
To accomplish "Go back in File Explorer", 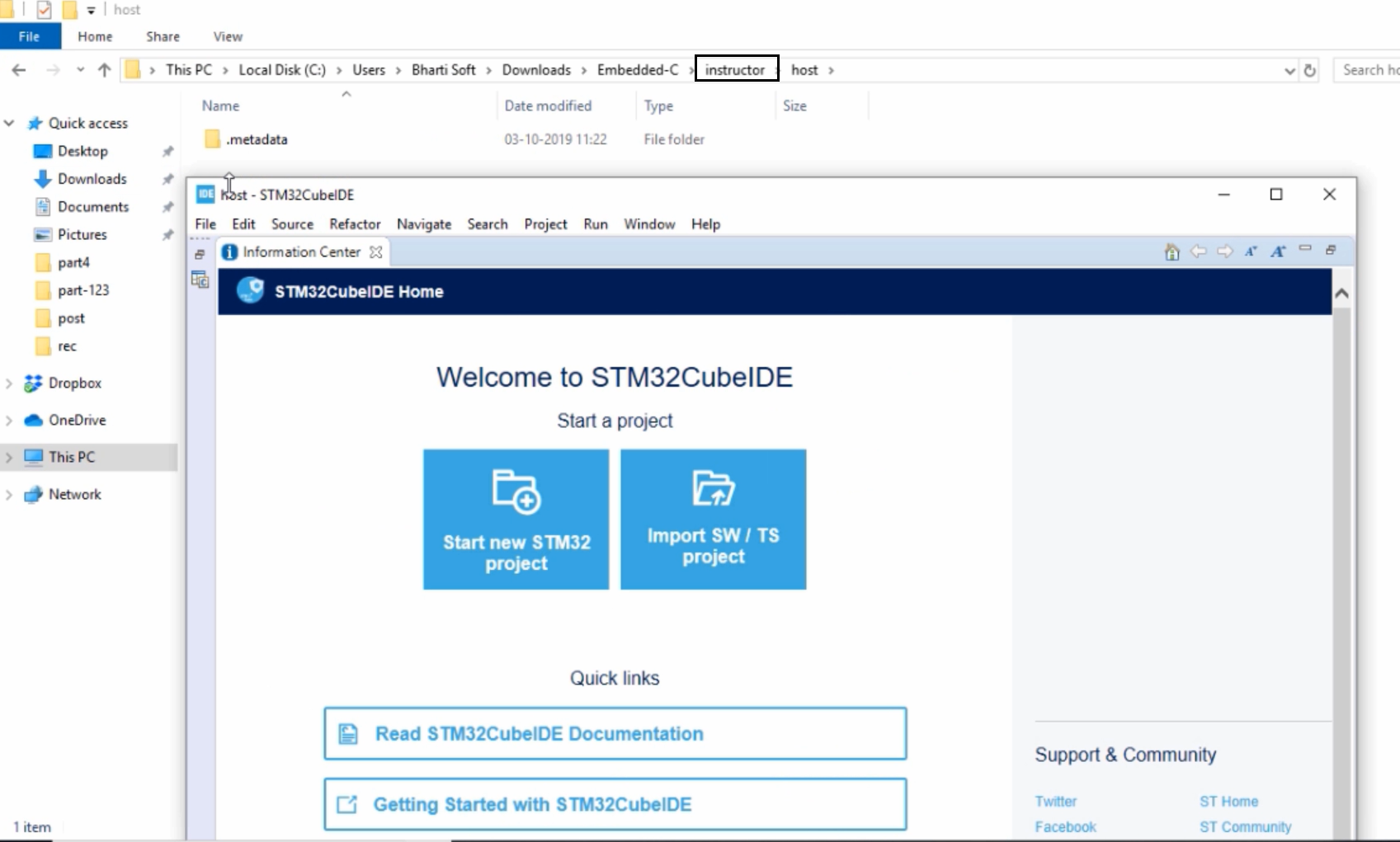I will pyautogui.click(x=19, y=70).
